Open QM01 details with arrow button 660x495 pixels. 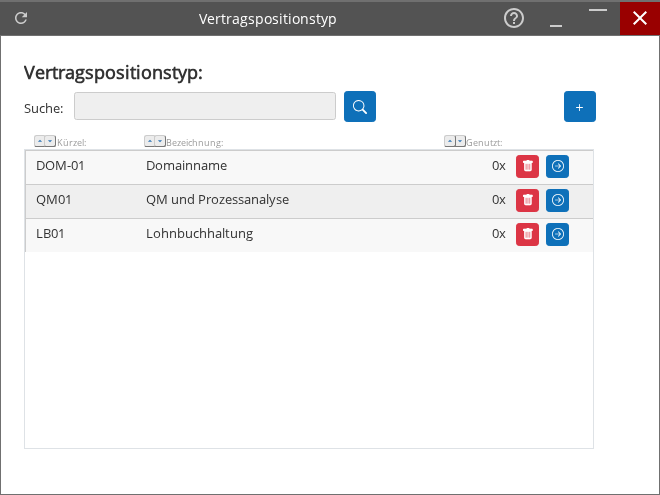click(557, 200)
